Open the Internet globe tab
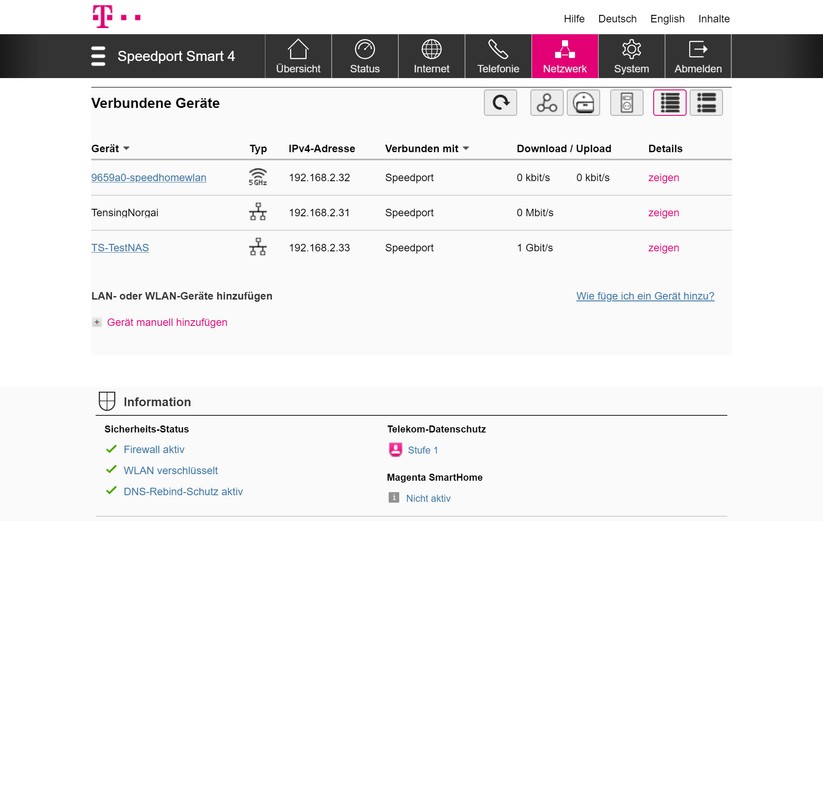Screen dimensions: 823x786 pos(431,56)
